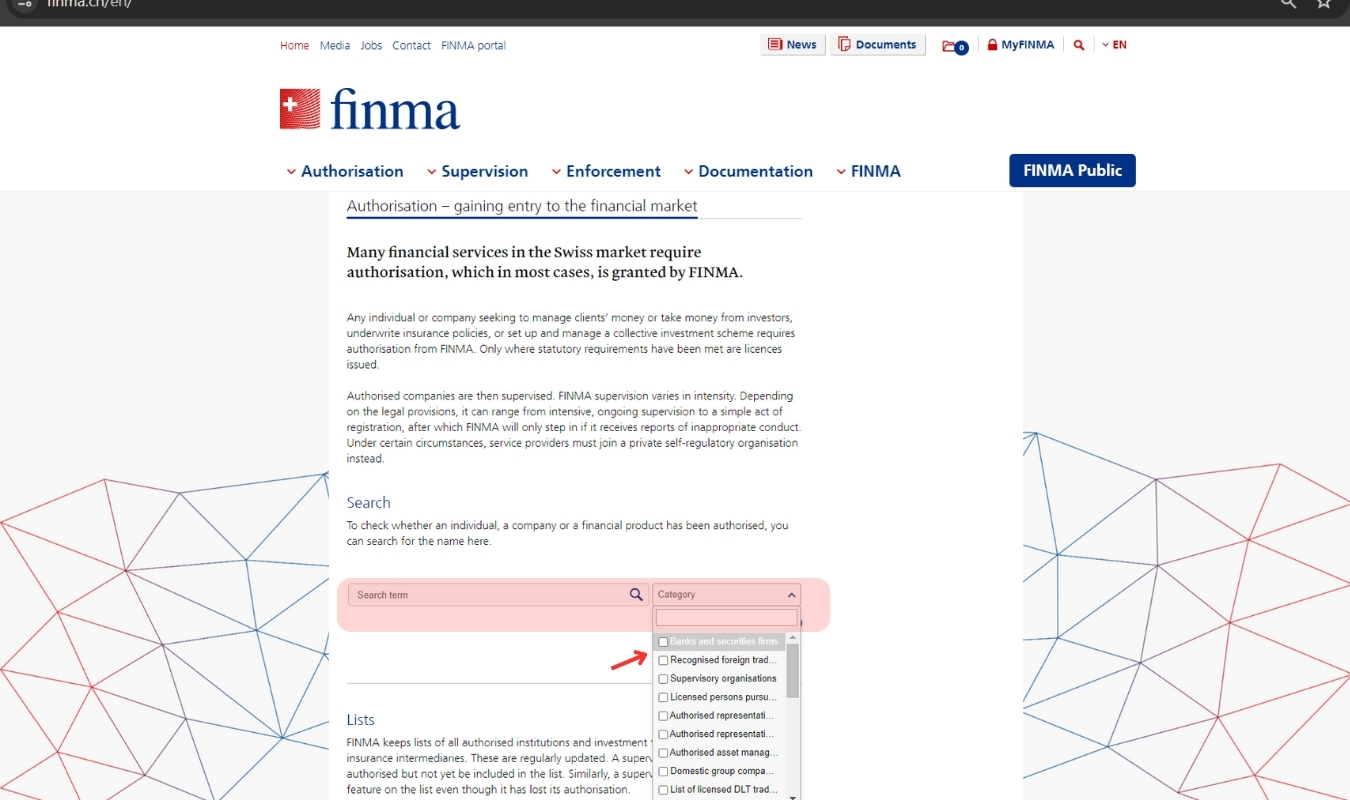Select the Authorised asset manag... checkbox
Screen dimensions: 1350x800
click(x=663, y=753)
